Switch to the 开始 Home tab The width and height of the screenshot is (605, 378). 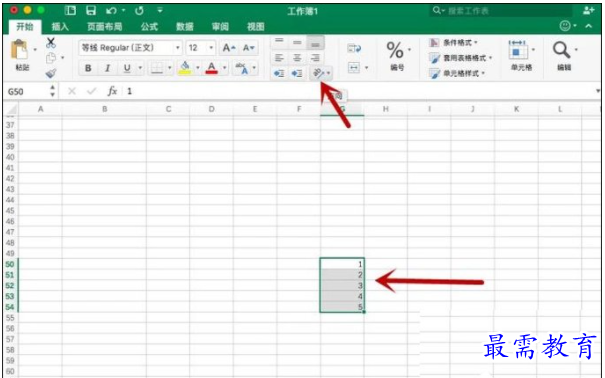pos(25,27)
